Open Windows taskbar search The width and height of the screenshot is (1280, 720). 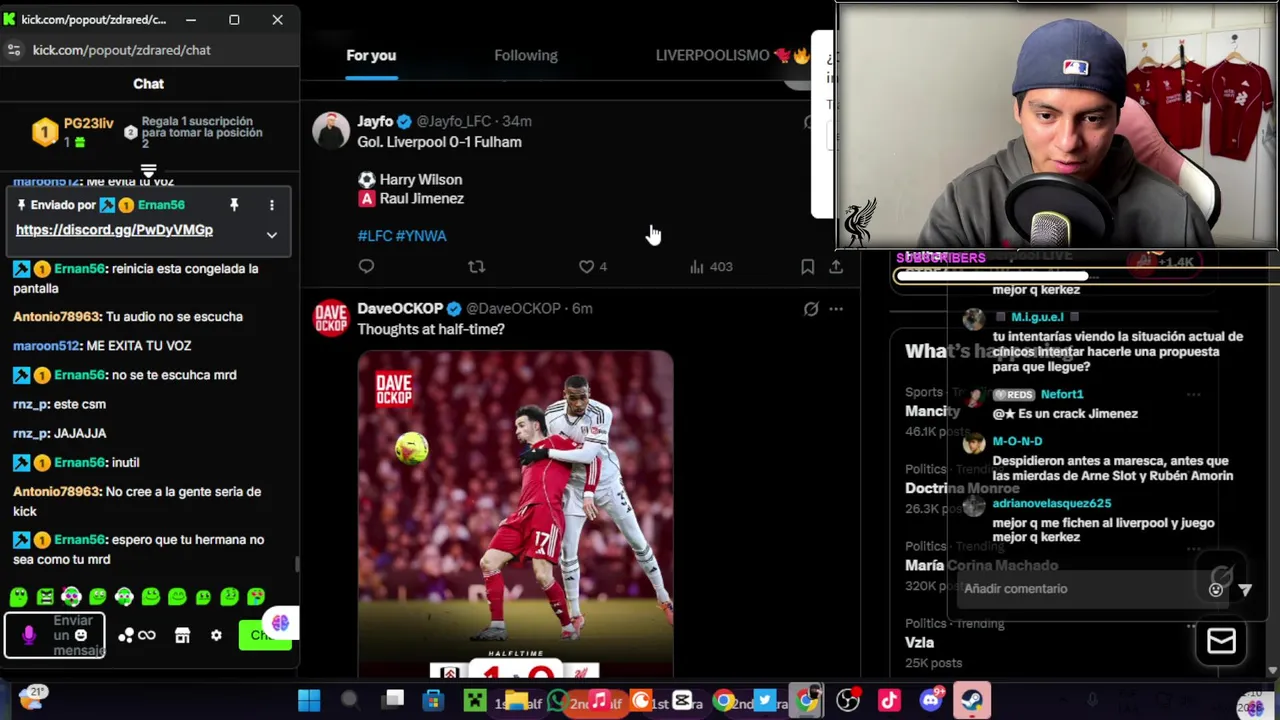coord(349,701)
